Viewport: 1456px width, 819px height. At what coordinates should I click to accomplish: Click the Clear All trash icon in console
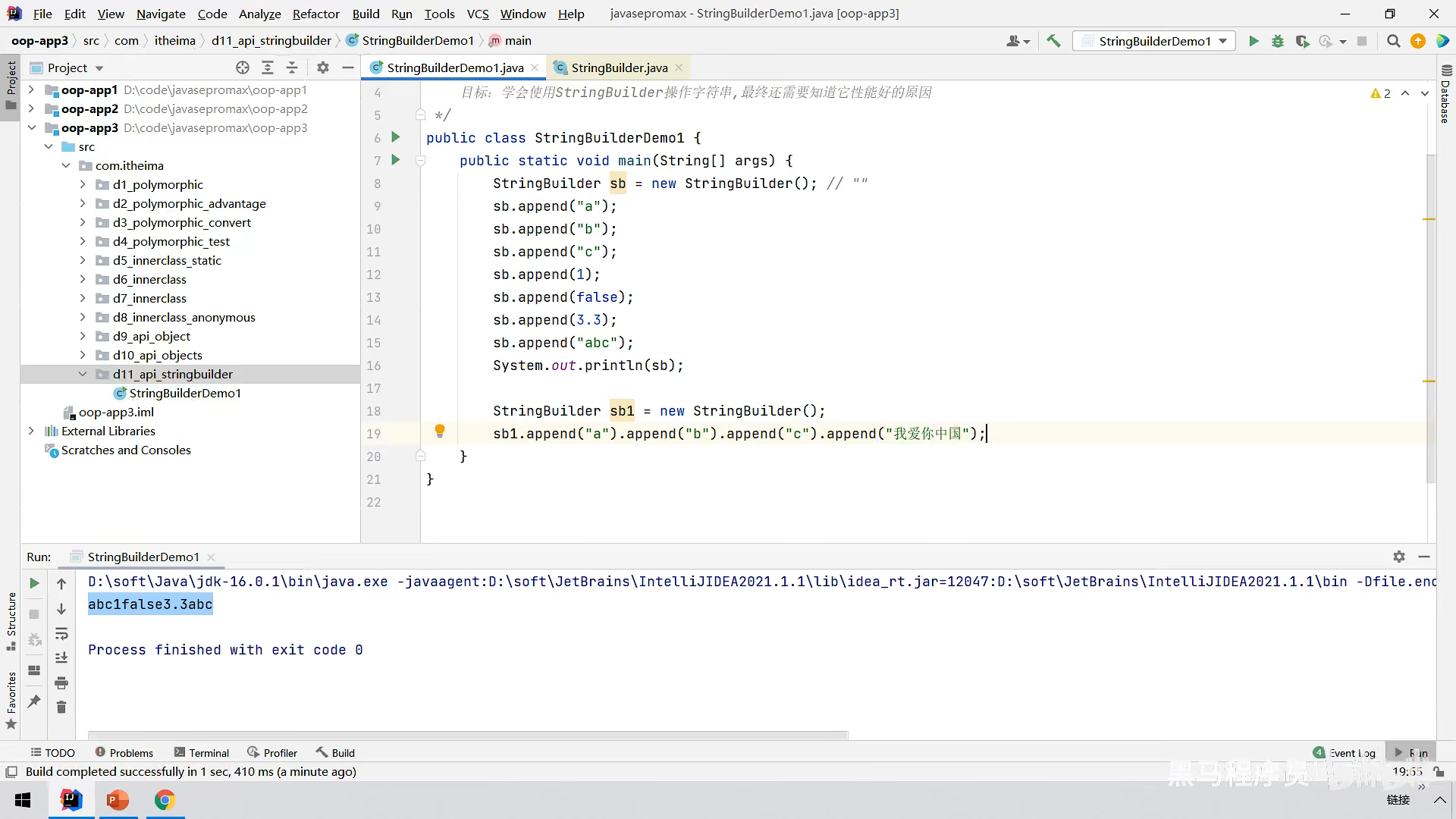(61, 708)
